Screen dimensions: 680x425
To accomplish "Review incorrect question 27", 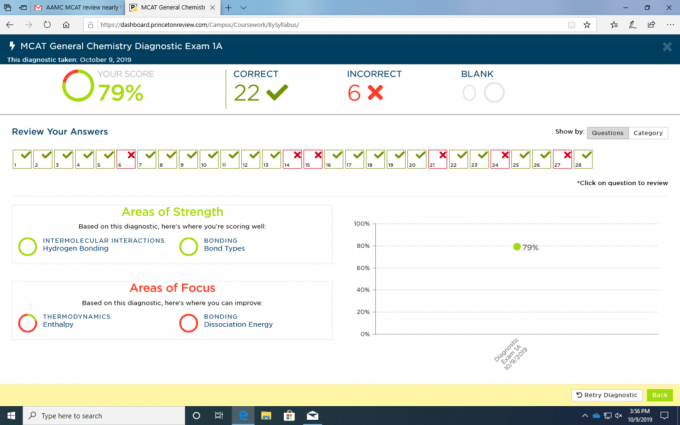I will click(x=562, y=159).
